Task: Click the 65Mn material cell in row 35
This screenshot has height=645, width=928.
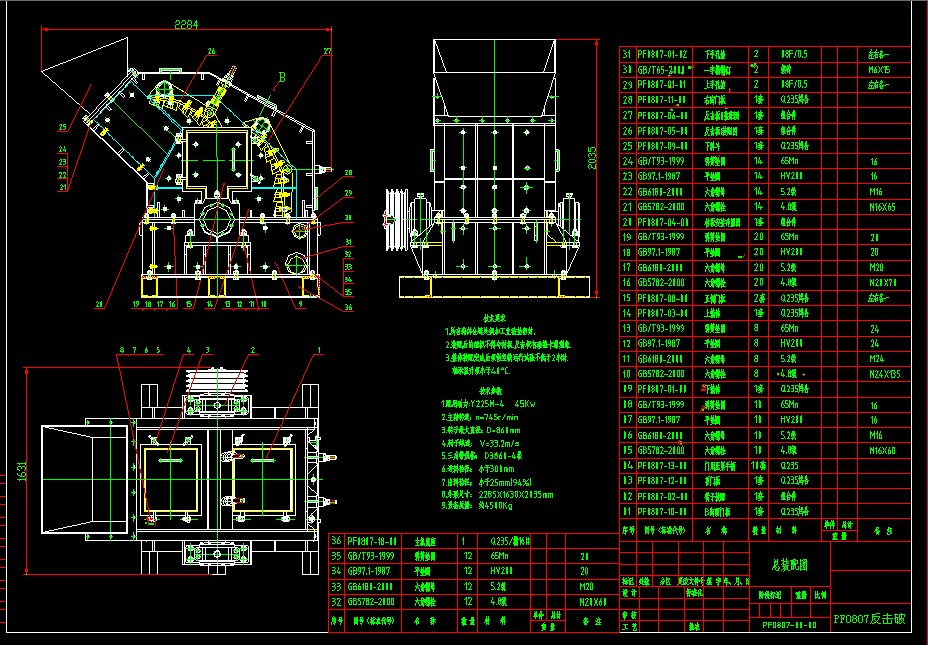Action: pyautogui.click(x=500, y=556)
